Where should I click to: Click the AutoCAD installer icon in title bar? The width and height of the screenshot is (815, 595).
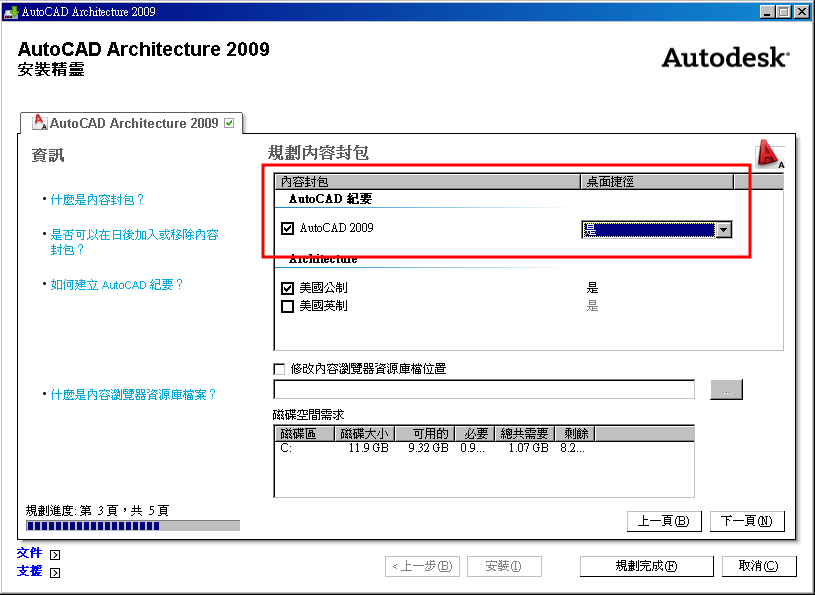click(x=10, y=11)
